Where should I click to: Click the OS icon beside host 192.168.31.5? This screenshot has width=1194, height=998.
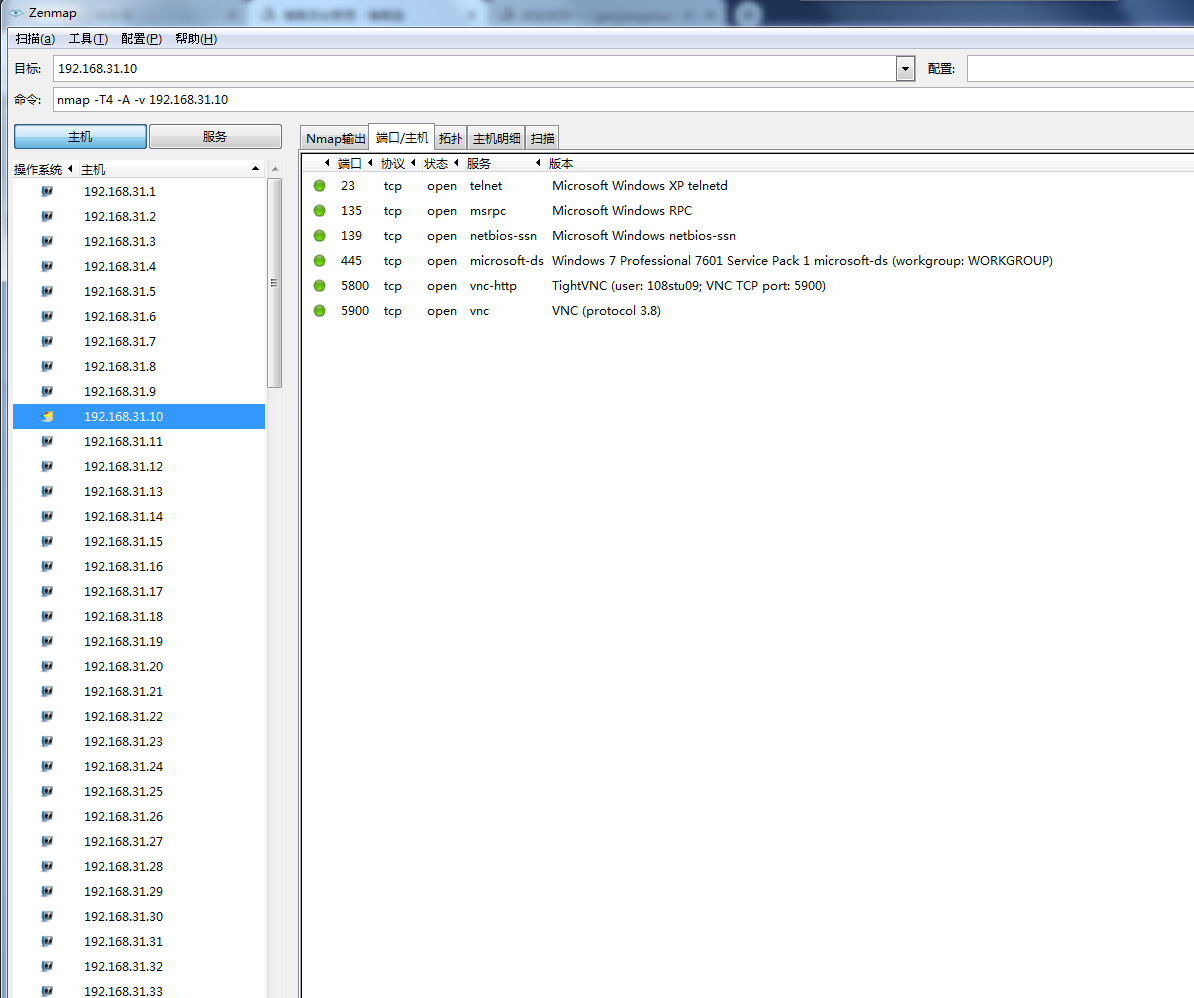click(x=47, y=291)
